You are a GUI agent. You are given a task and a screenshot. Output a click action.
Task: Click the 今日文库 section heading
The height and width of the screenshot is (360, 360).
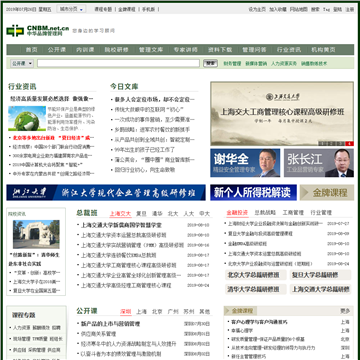coord(124,87)
